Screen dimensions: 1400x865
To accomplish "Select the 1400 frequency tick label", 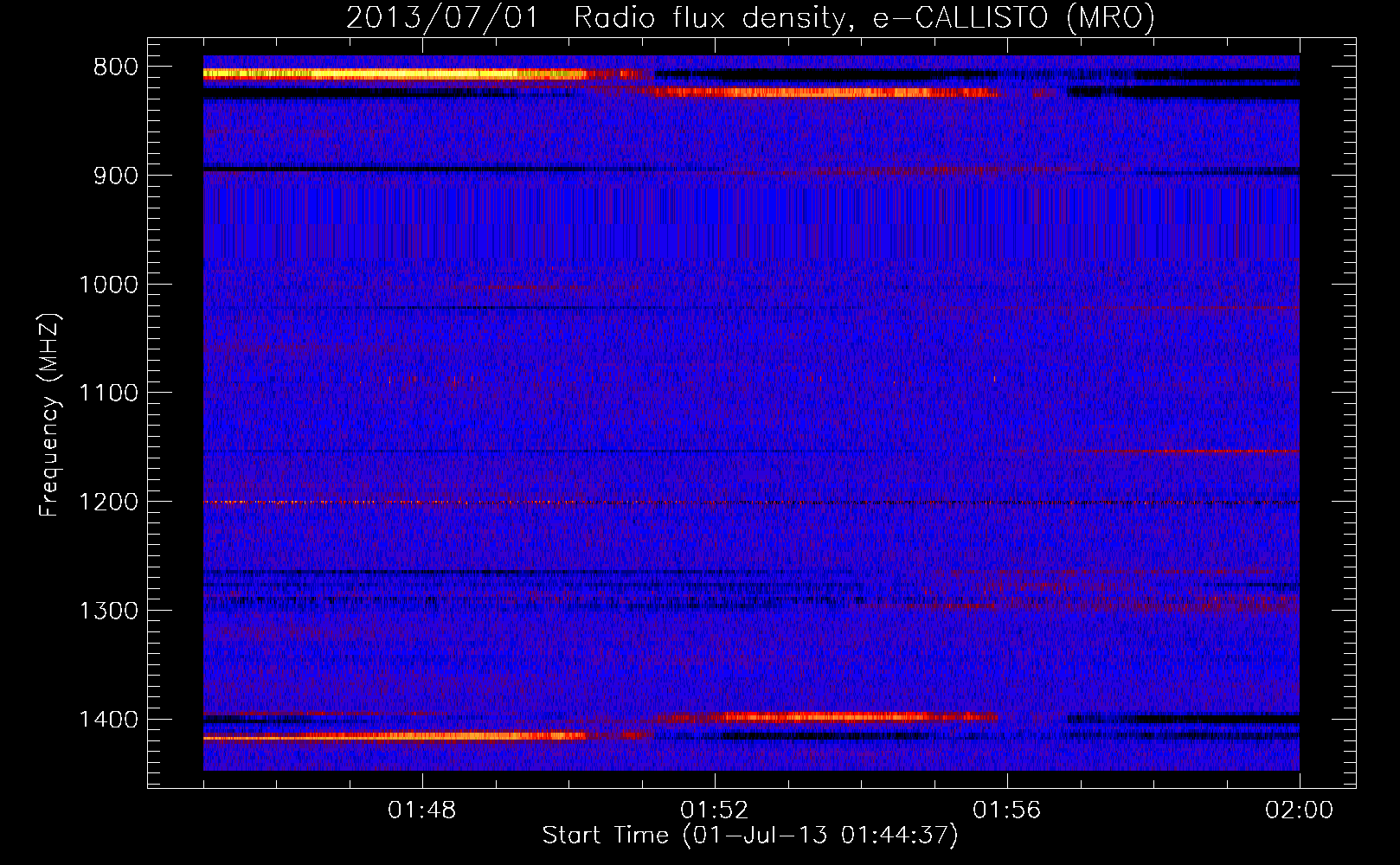I will 108,720.
